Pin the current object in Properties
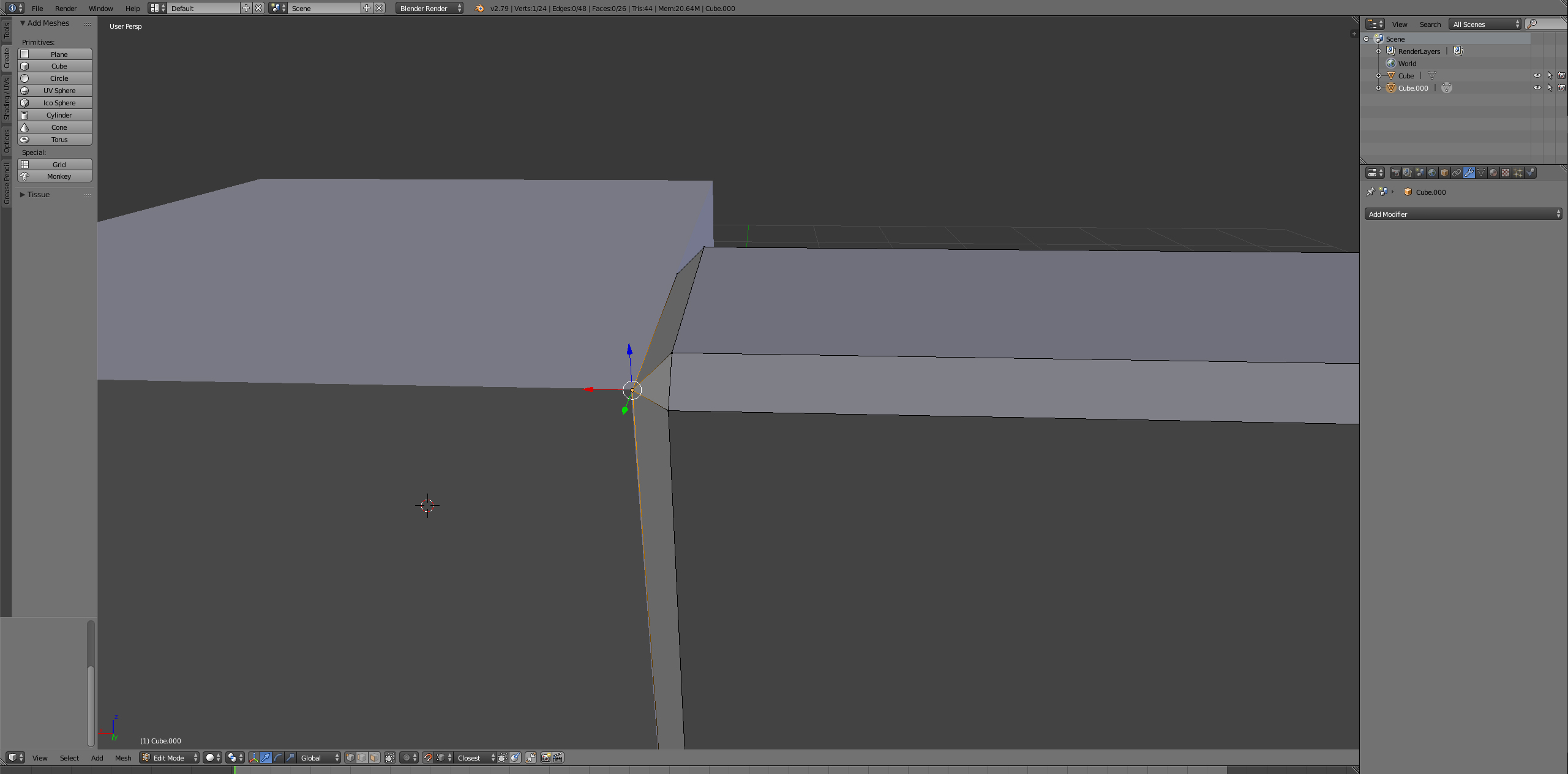The width and height of the screenshot is (1568, 774). pyautogui.click(x=1370, y=192)
